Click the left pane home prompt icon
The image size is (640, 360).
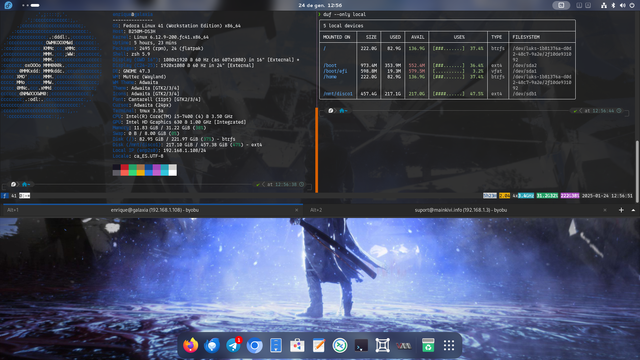pyautogui.click(x=24, y=184)
